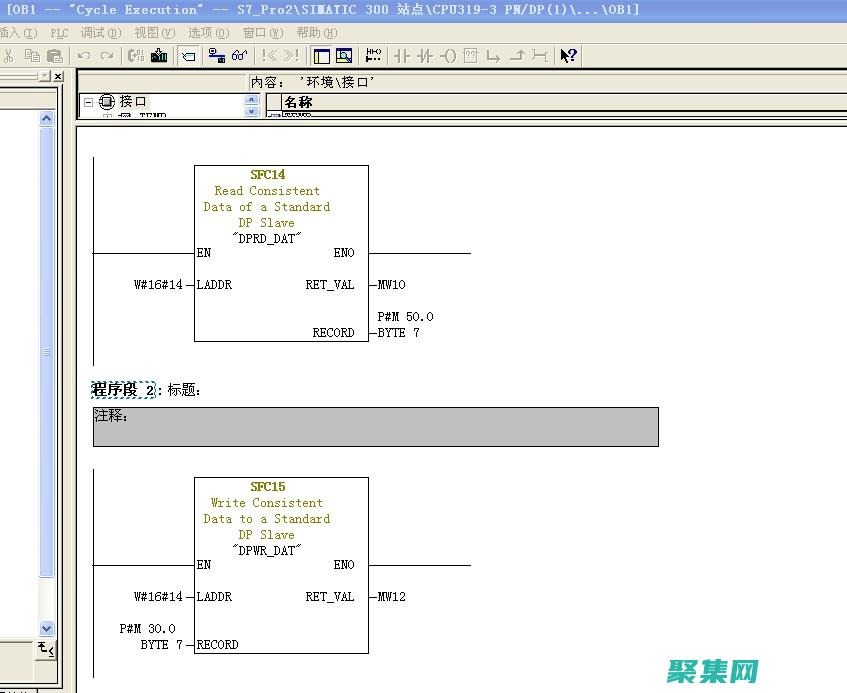Viewport: 847px width, 693px height.
Task: Collapse the 接口 tree node
Action: (x=88, y=102)
